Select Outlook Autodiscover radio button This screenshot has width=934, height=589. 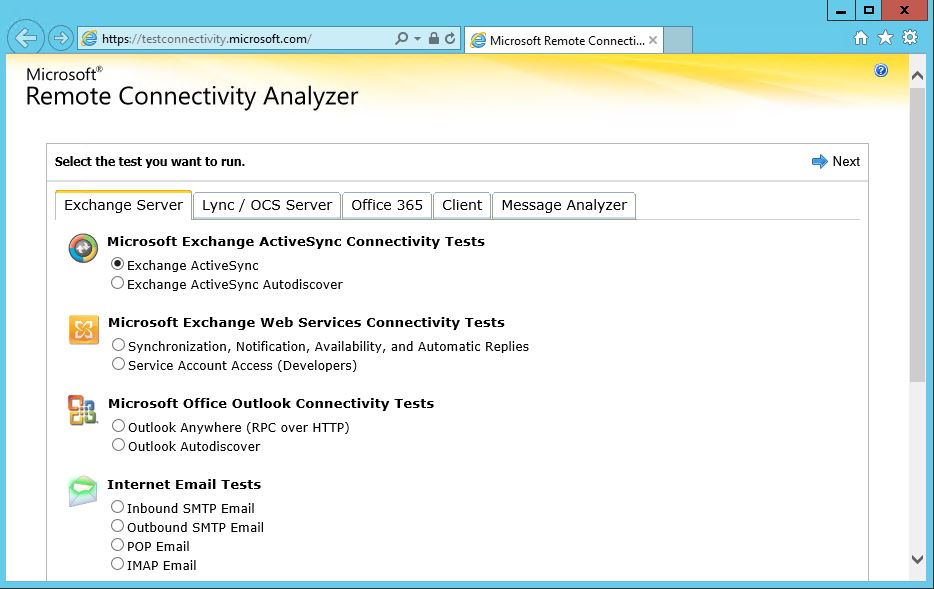pyautogui.click(x=119, y=445)
